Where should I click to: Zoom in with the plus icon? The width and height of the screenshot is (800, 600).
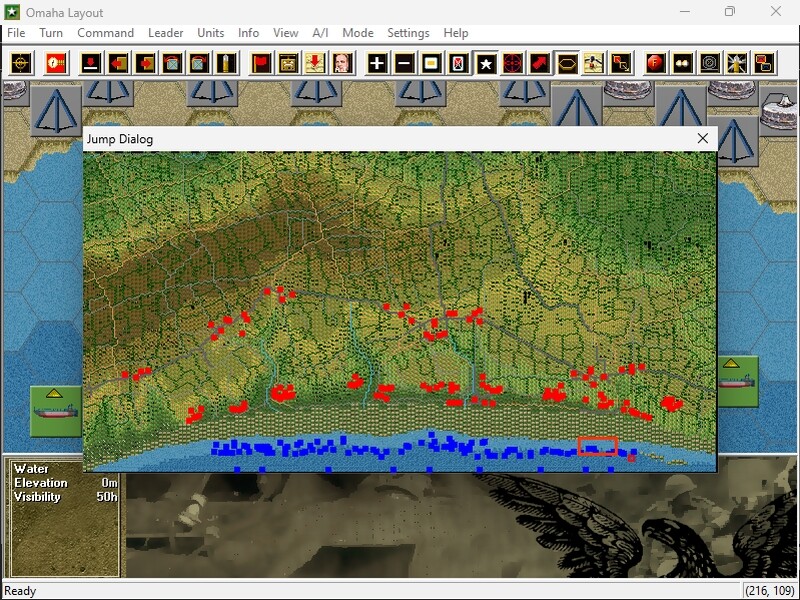(377, 63)
